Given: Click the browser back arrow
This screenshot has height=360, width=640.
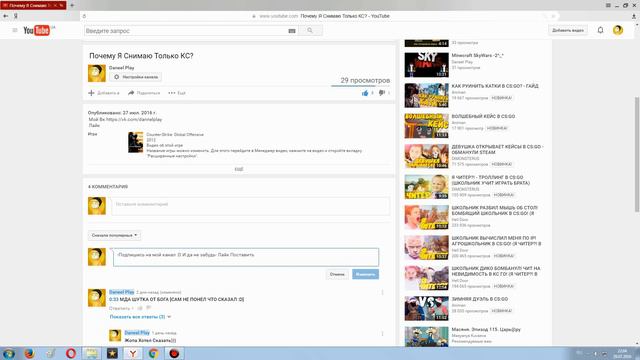Looking at the screenshot, I should click(x=5, y=16).
